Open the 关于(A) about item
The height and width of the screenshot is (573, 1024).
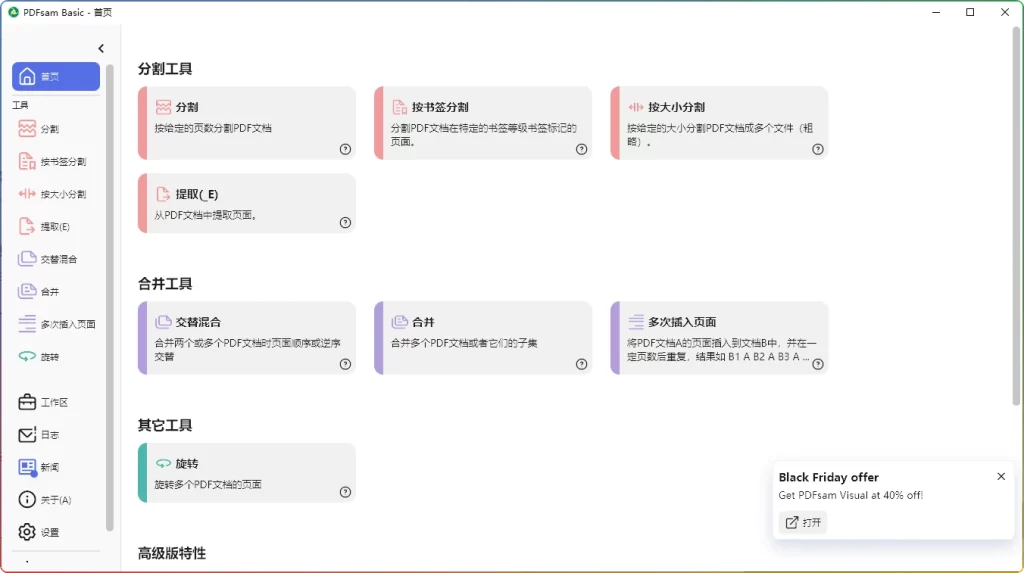tap(56, 500)
